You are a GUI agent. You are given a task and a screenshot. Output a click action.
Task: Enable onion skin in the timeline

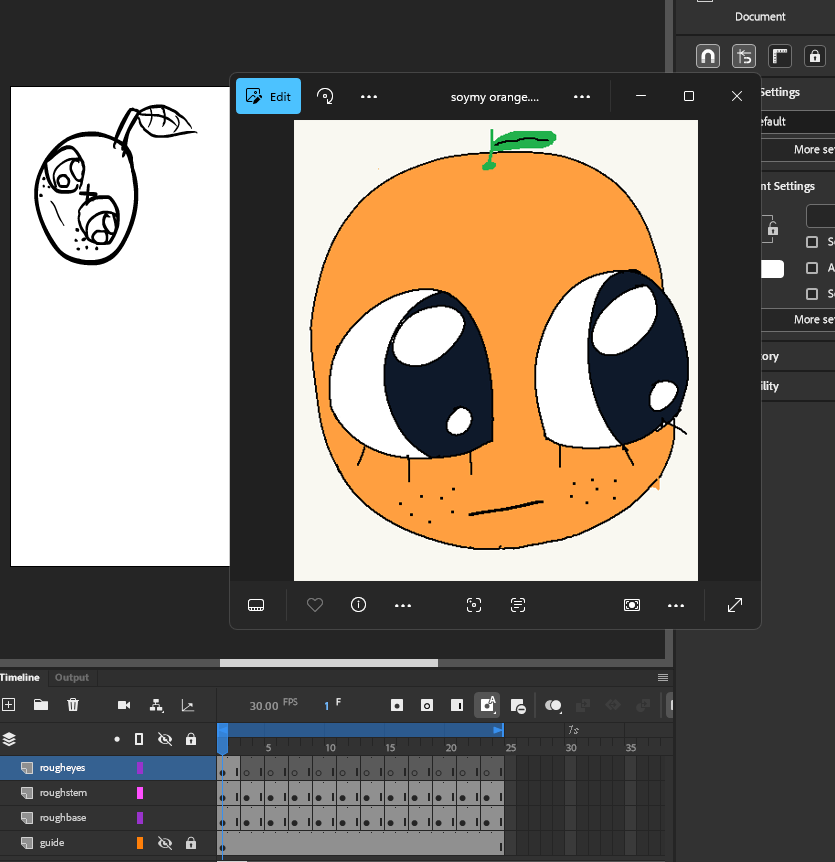click(553, 705)
